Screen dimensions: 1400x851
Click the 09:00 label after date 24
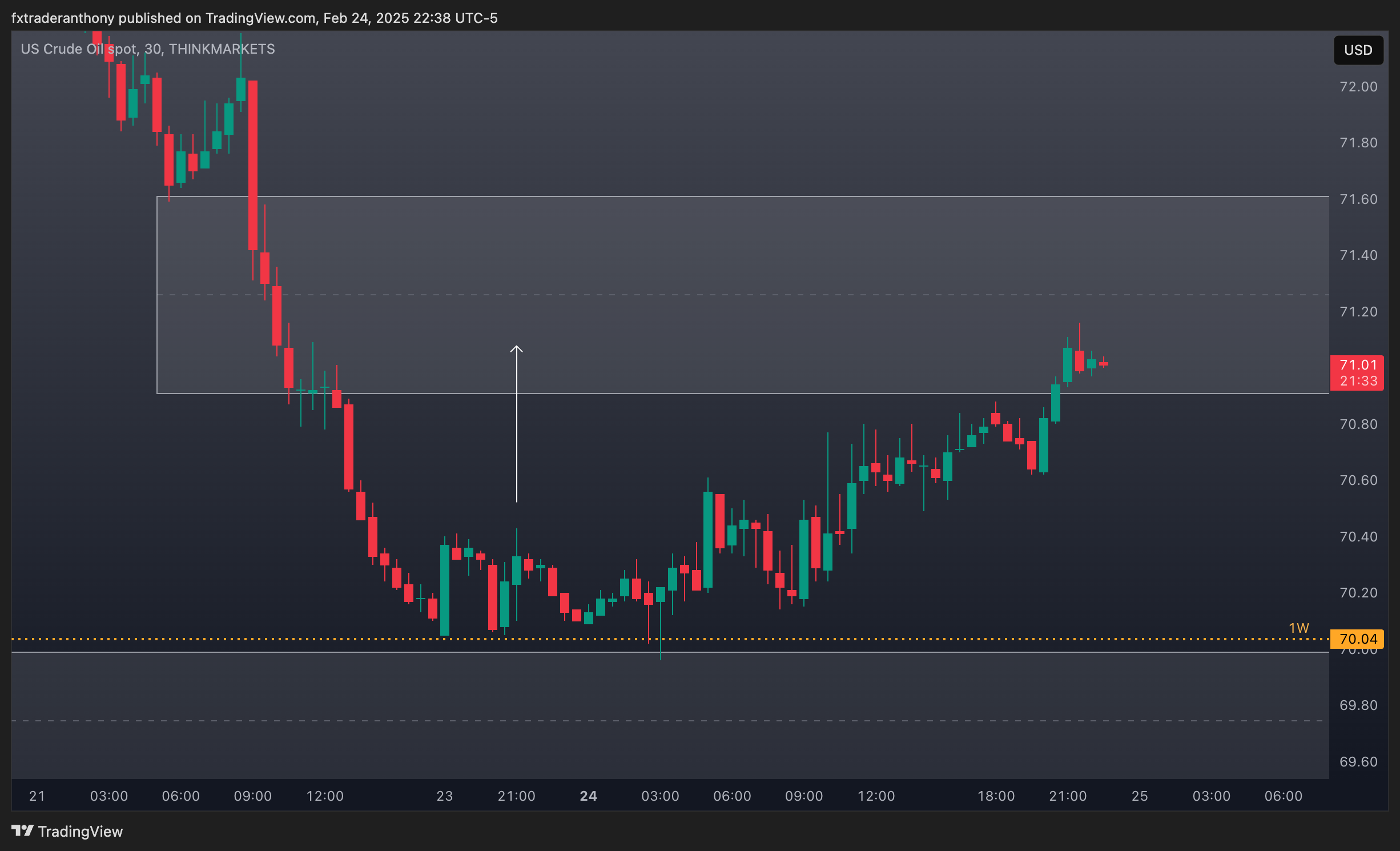(804, 796)
